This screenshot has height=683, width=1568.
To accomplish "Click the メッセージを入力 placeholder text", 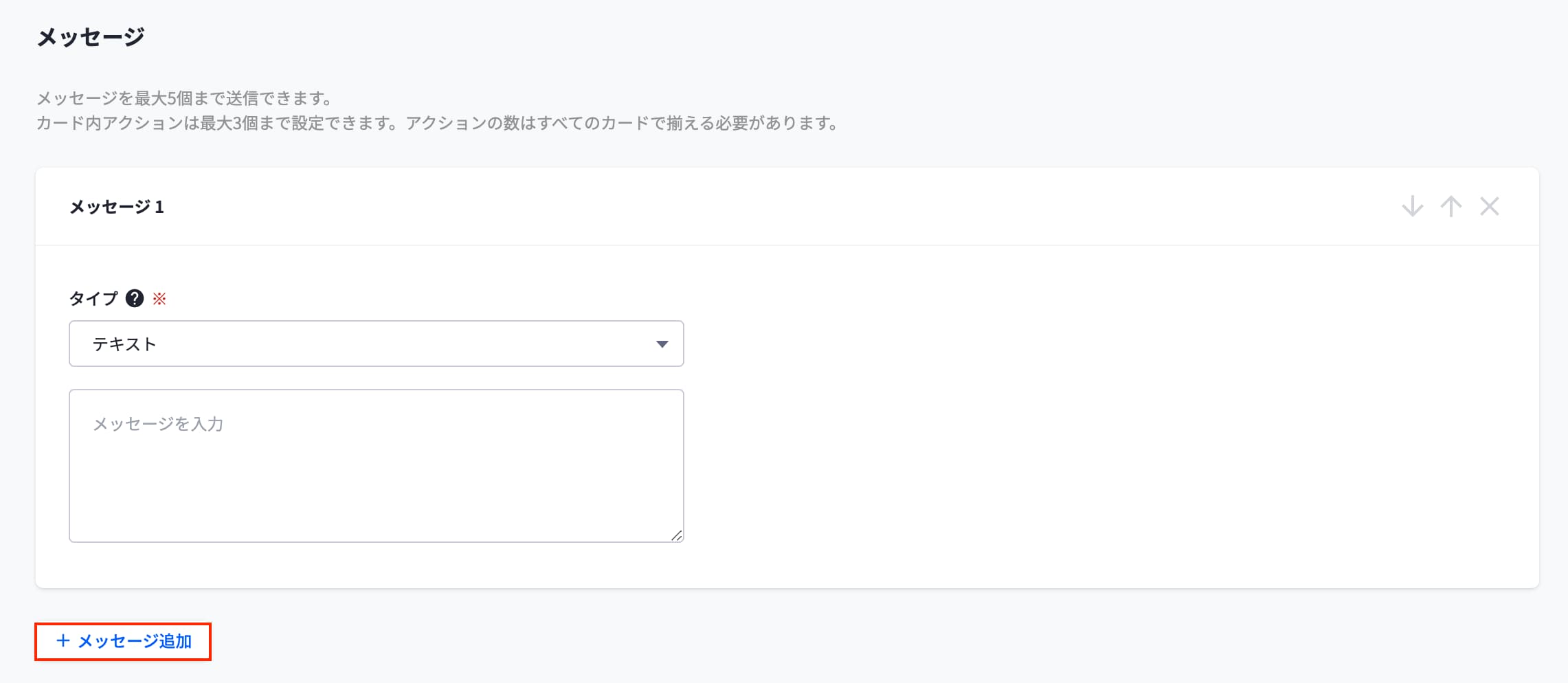I will coord(158,424).
